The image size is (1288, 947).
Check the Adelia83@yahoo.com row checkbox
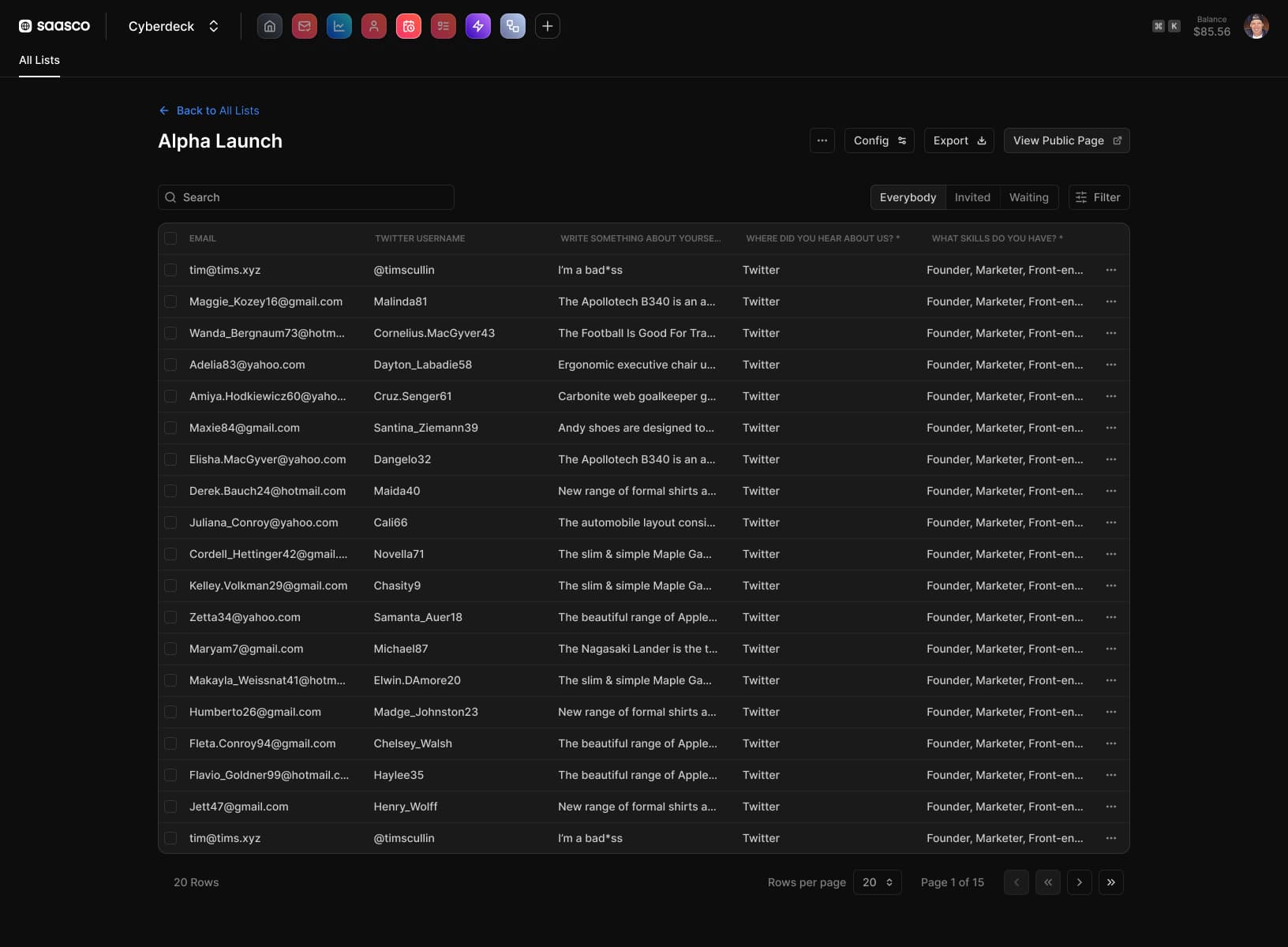coord(170,365)
